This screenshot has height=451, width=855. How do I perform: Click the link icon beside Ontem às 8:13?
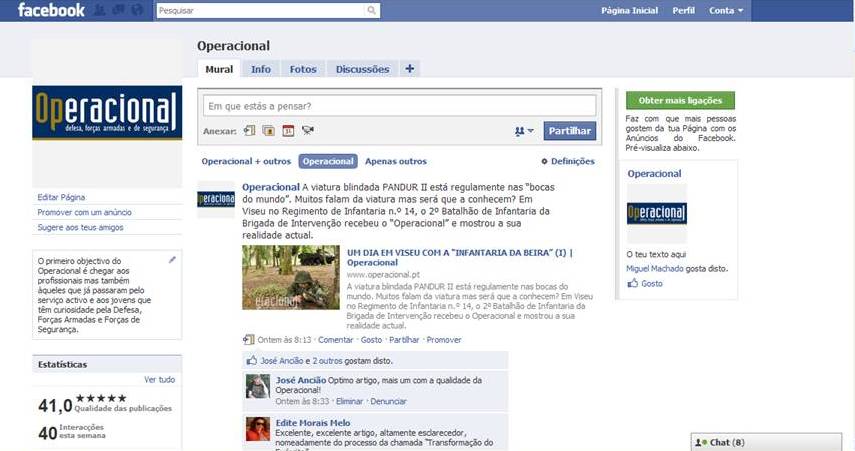[249, 340]
